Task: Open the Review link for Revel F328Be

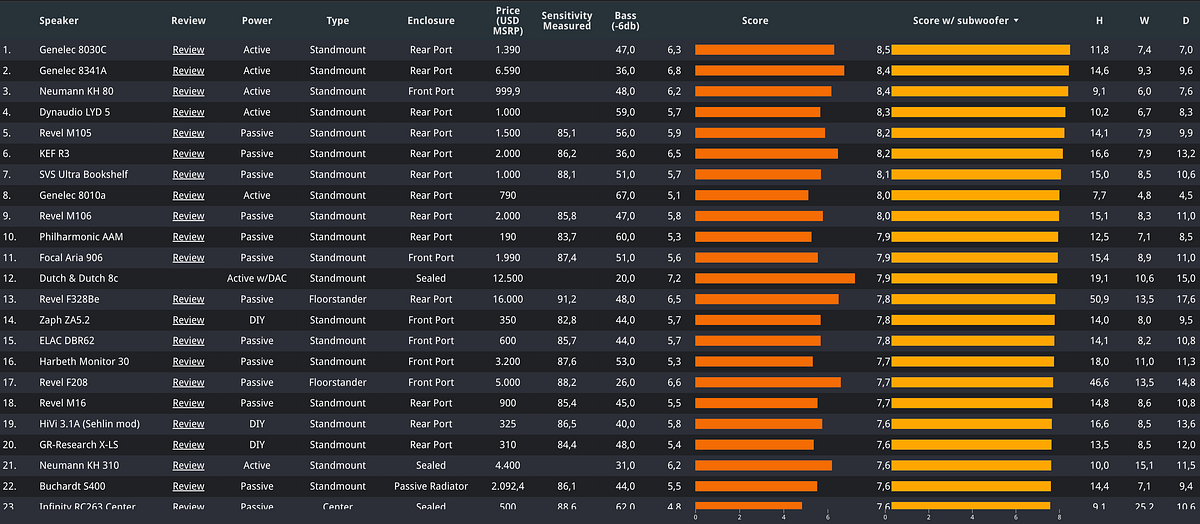Action: pos(188,299)
